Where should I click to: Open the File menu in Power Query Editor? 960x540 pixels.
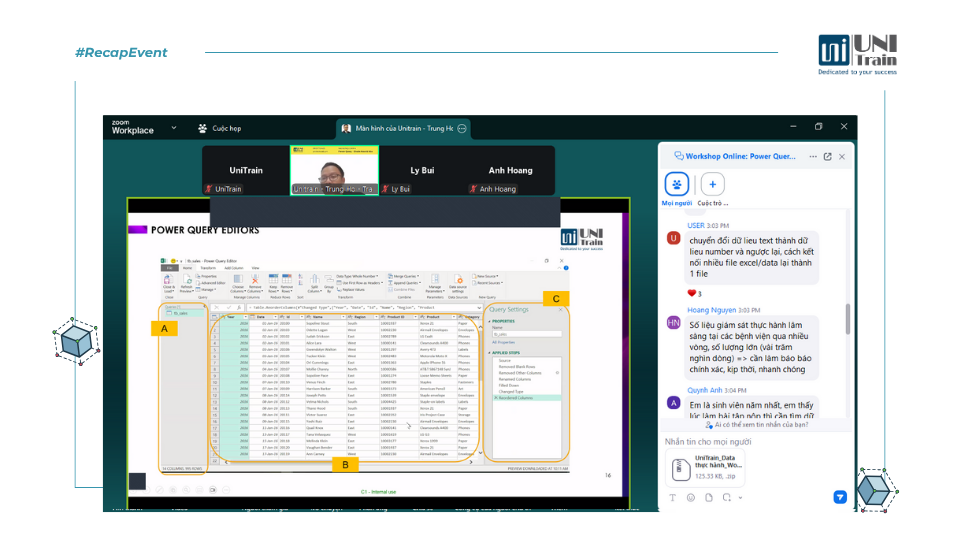click(170, 268)
